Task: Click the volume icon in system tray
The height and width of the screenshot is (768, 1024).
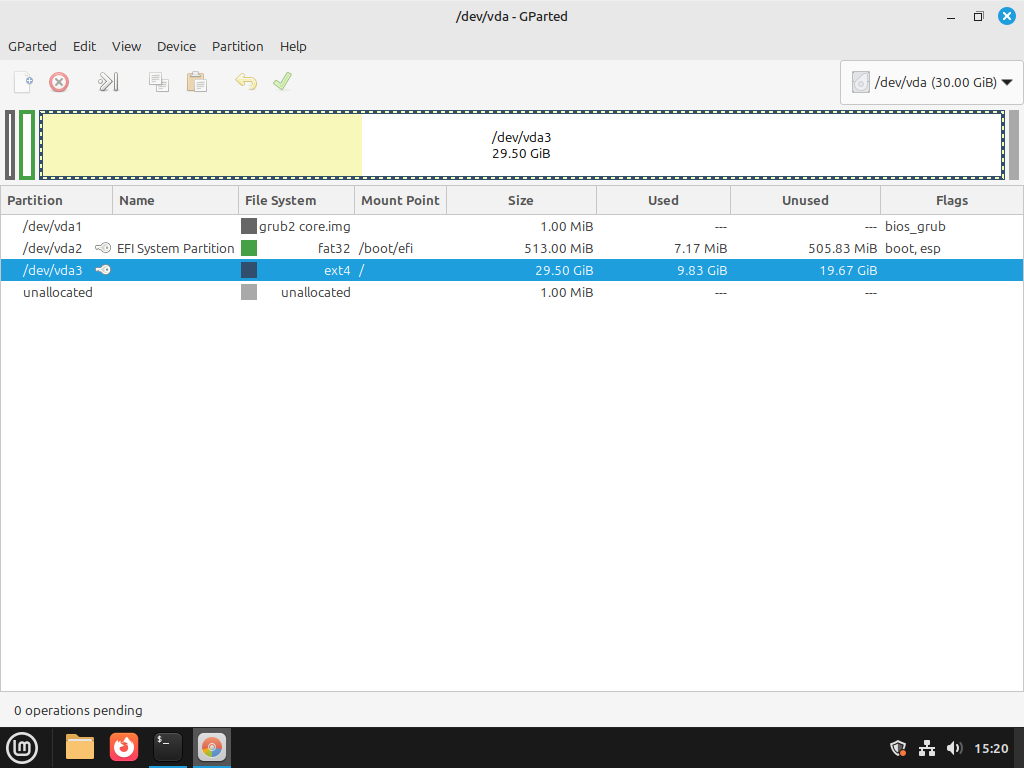Action: point(954,748)
